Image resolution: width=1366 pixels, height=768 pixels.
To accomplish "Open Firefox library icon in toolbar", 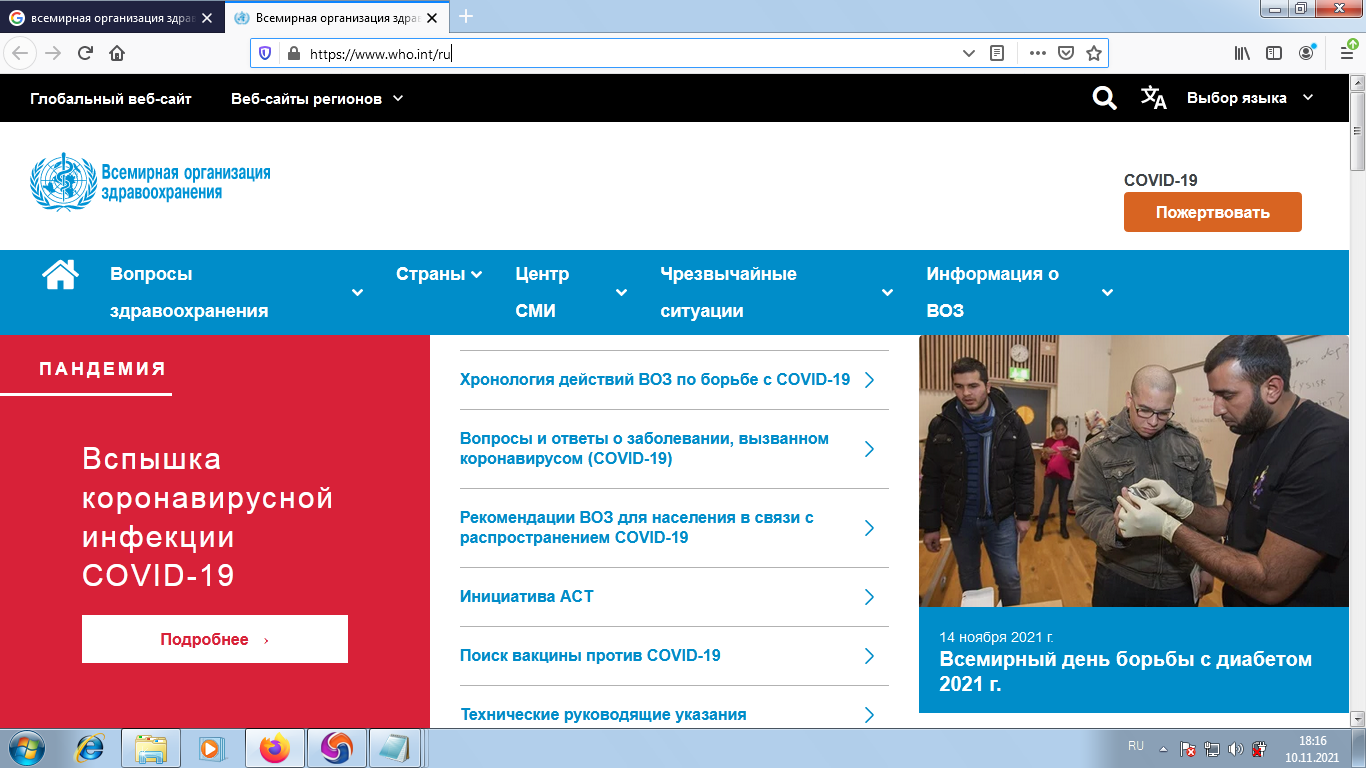I will tap(1242, 54).
